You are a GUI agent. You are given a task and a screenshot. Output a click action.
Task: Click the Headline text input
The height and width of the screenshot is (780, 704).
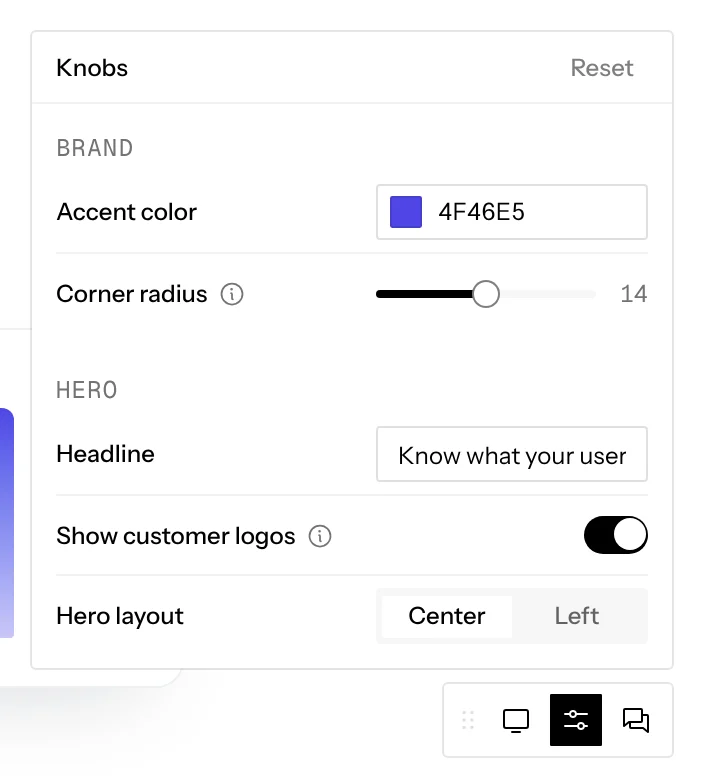511,454
